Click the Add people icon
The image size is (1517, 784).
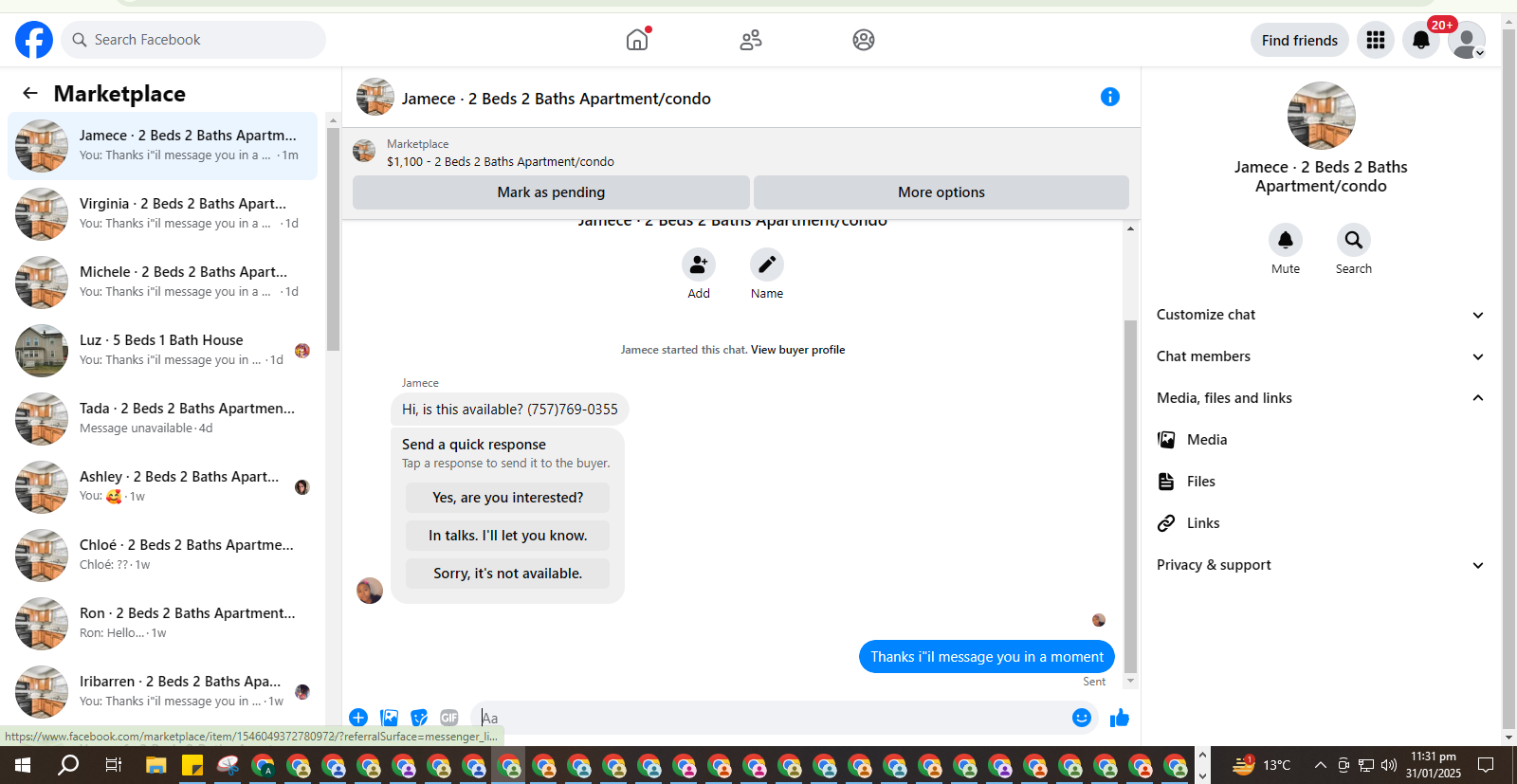699,264
